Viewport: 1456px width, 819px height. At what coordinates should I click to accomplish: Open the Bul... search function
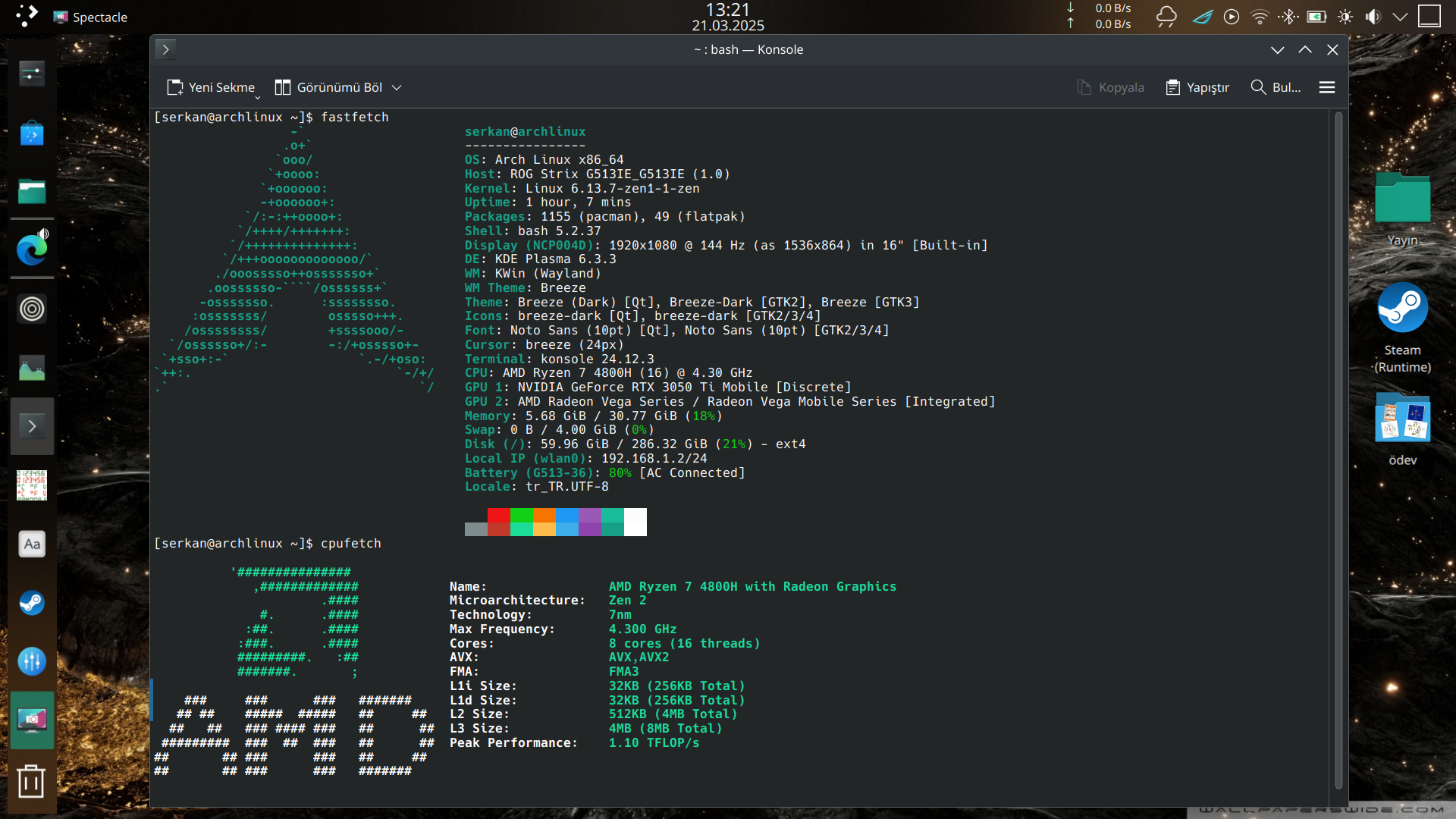click(1276, 87)
